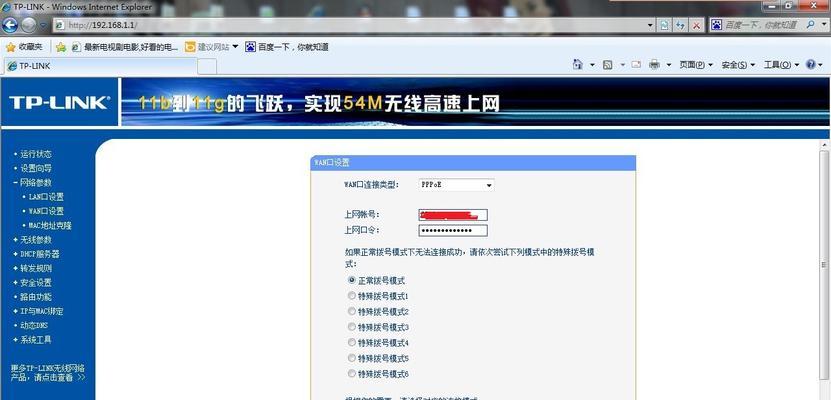831x400 pixels.
Task: Click the RSS feeds icon
Action: pos(607,65)
